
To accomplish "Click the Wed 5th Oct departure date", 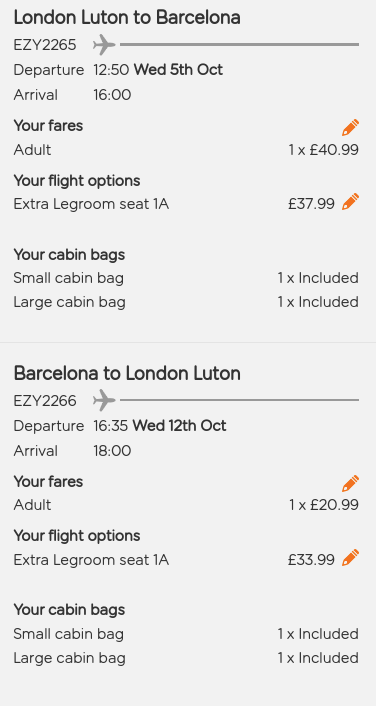I will coord(178,70).
